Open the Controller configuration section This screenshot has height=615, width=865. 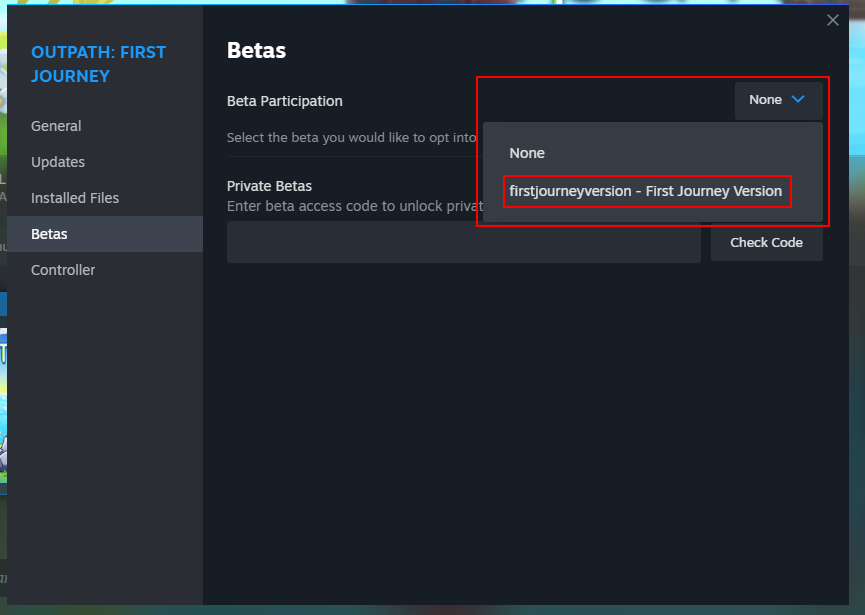tap(63, 270)
